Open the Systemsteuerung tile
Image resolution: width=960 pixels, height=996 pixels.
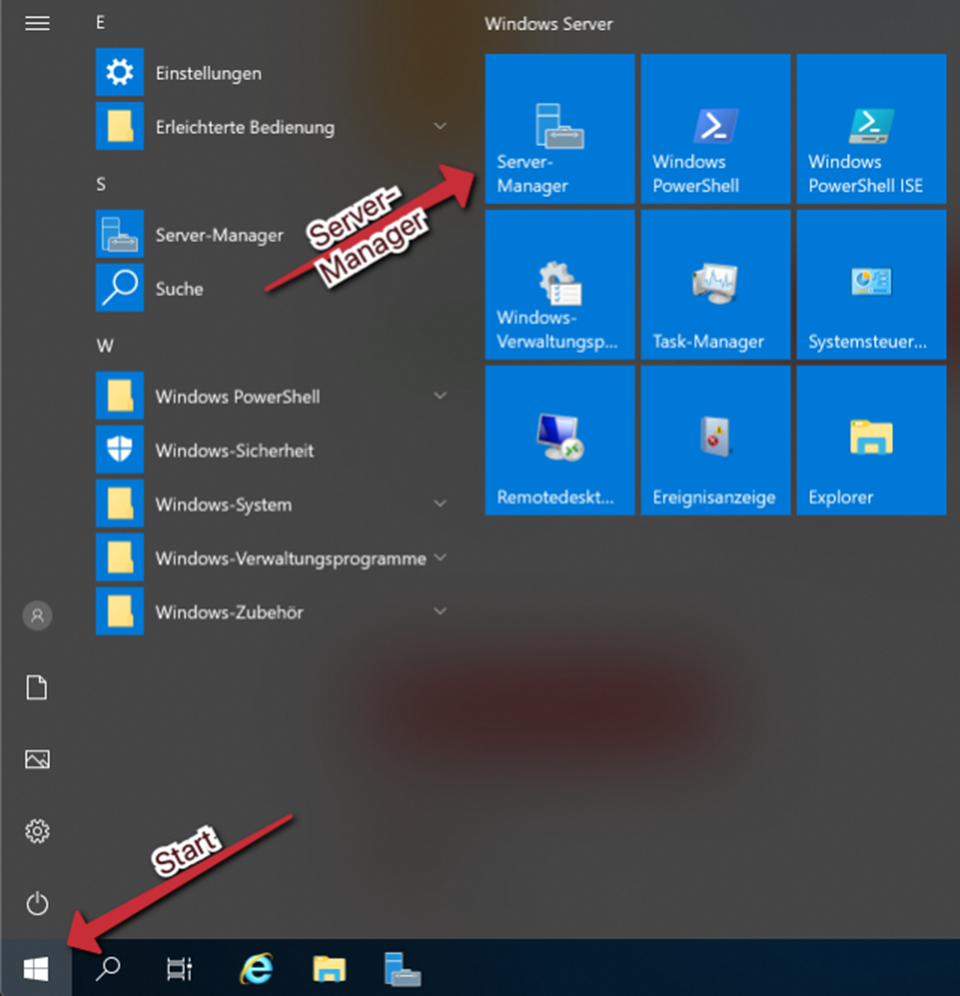pyautogui.click(x=871, y=285)
